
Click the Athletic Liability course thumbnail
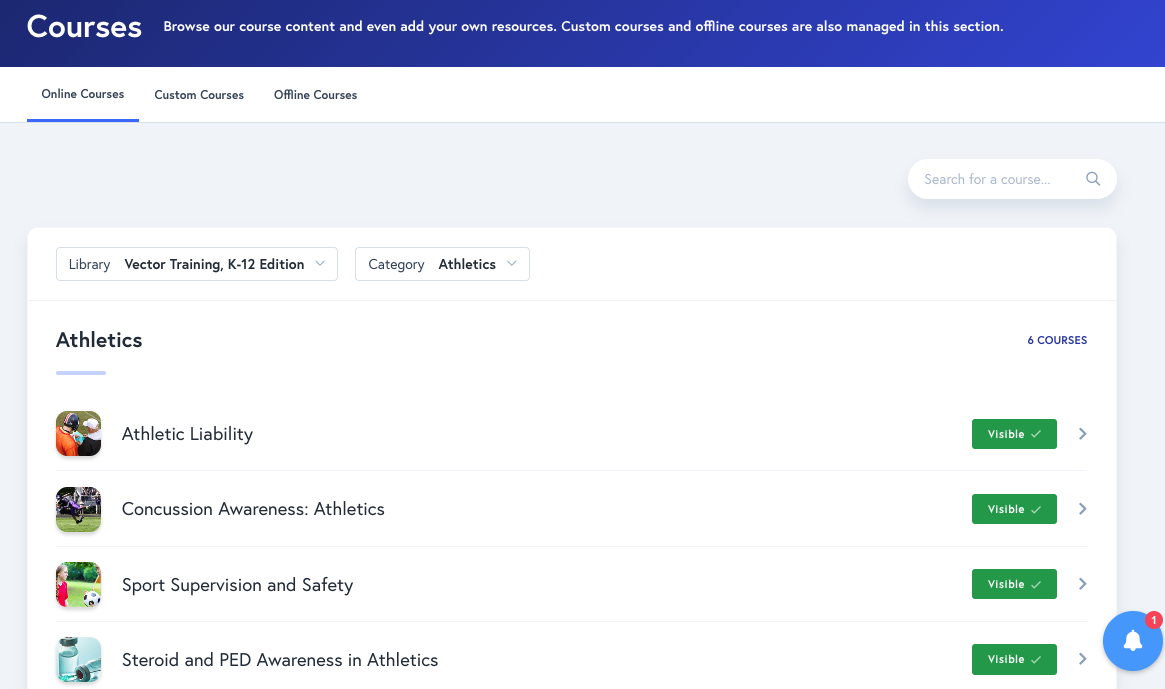(x=78, y=434)
